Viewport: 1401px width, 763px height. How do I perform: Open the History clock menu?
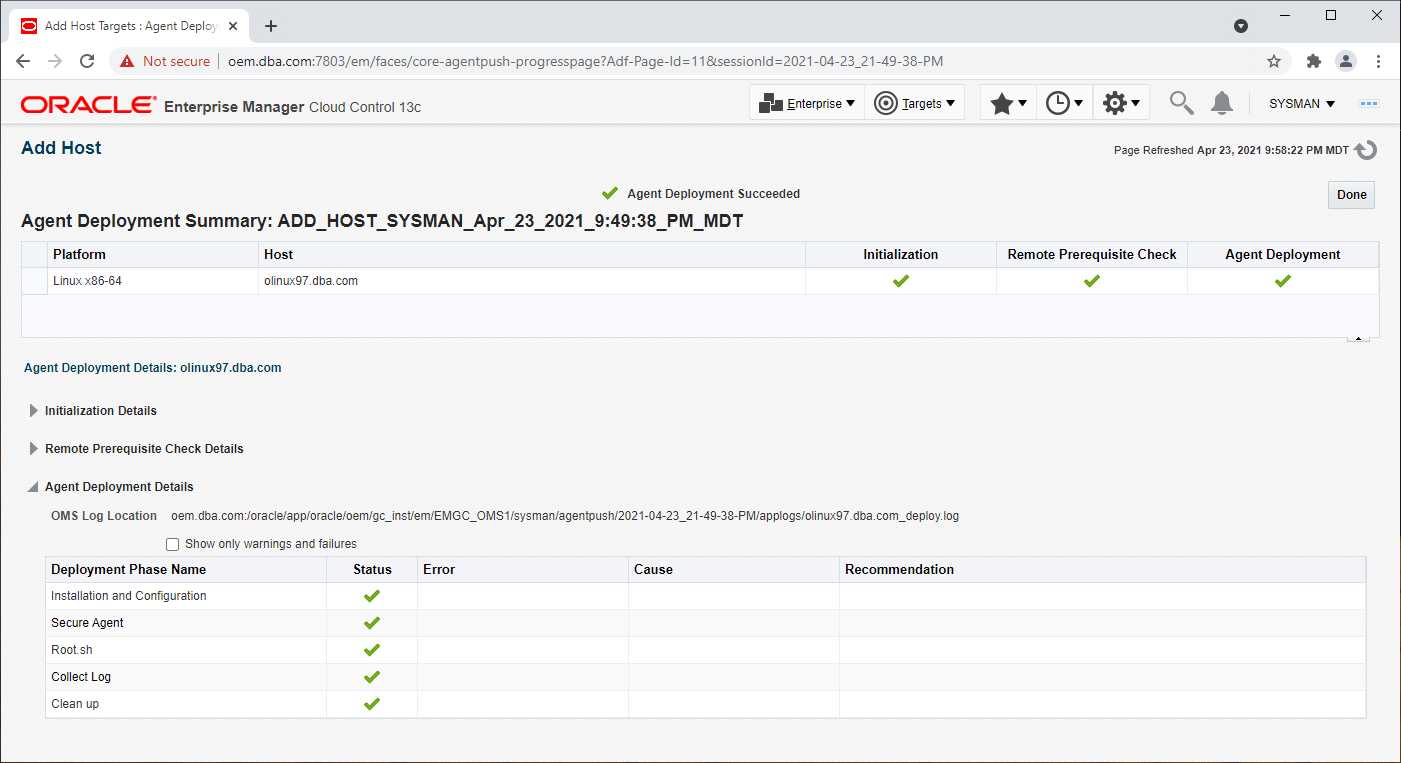pyautogui.click(x=1064, y=103)
